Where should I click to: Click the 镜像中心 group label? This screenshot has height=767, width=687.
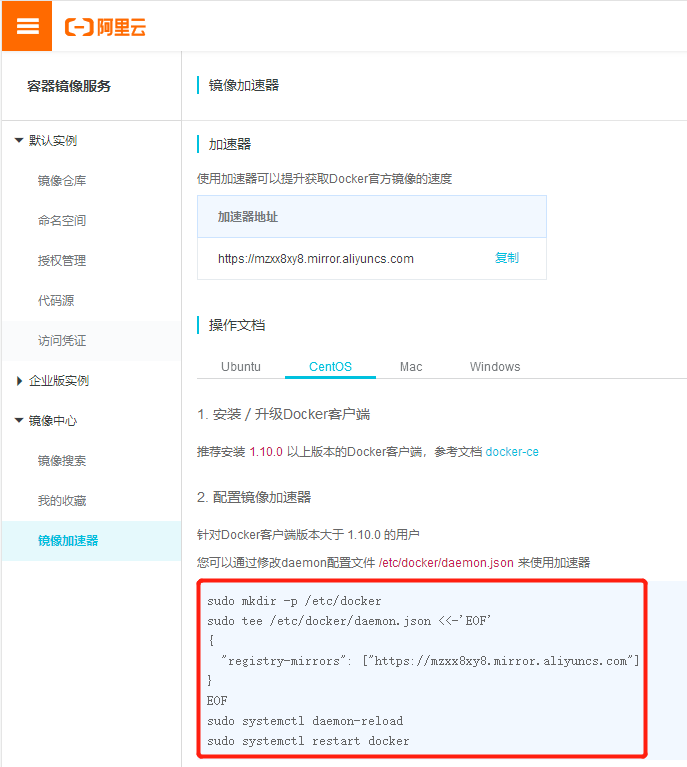pyautogui.click(x=53, y=420)
